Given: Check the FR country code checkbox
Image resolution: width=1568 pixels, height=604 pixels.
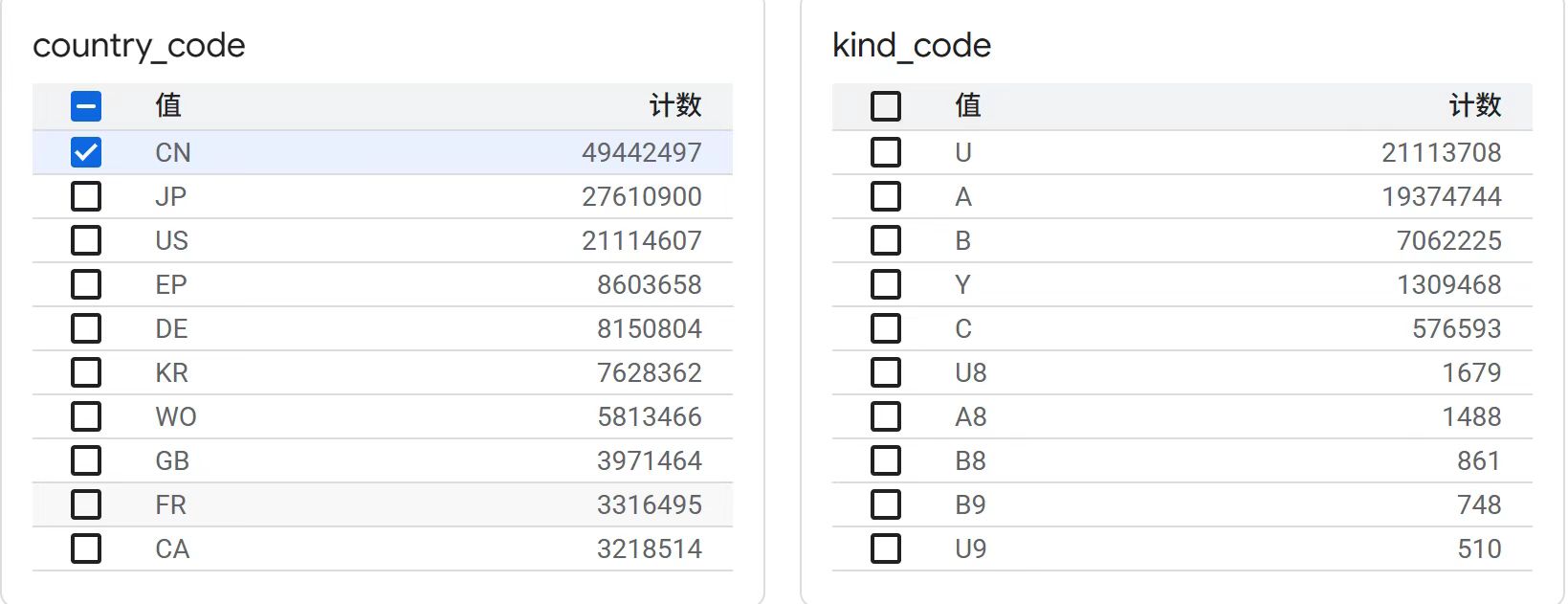Looking at the screenshot, I should click(x=86, y=504).
